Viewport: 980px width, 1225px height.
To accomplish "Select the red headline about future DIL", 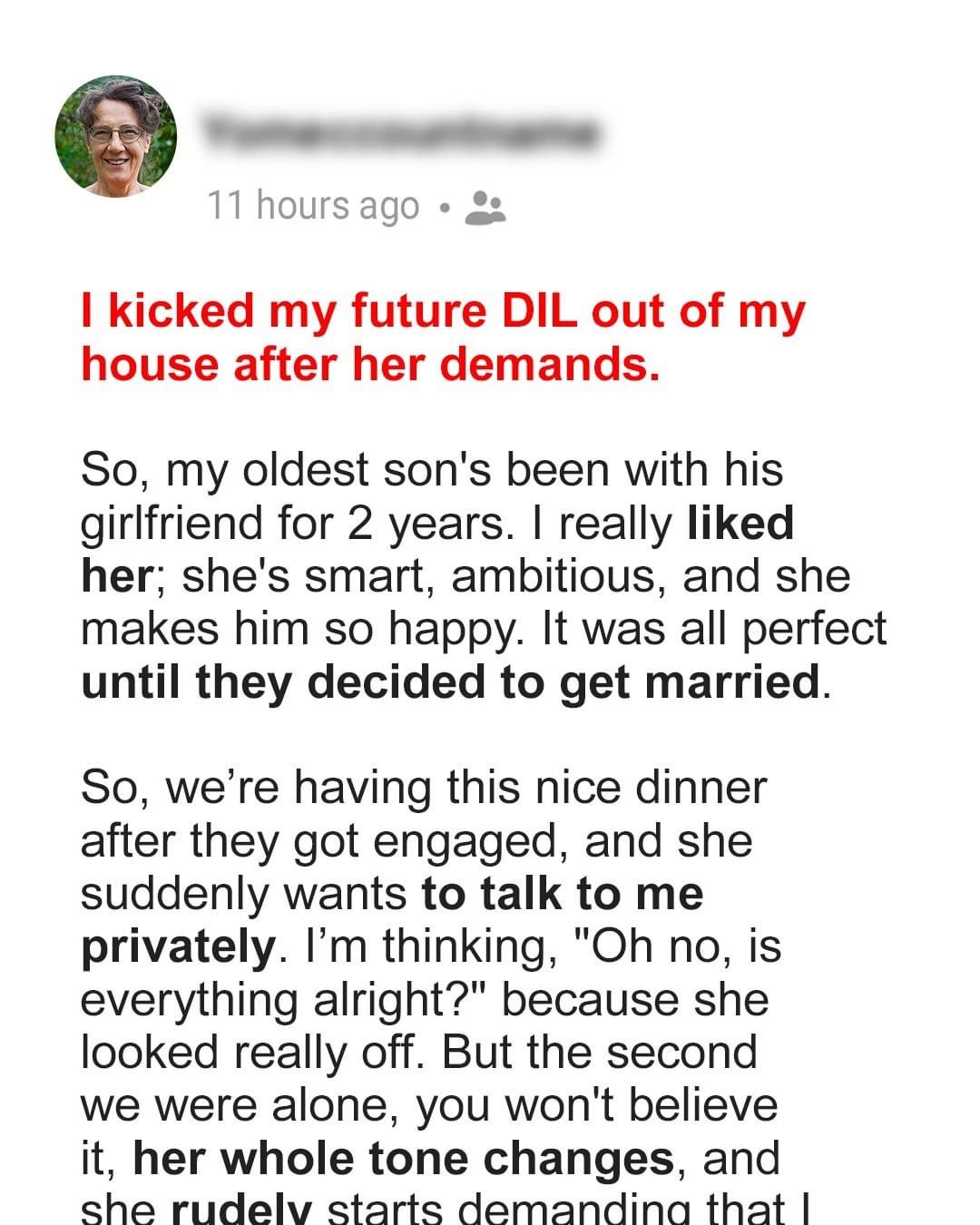I will click(443, 338).
